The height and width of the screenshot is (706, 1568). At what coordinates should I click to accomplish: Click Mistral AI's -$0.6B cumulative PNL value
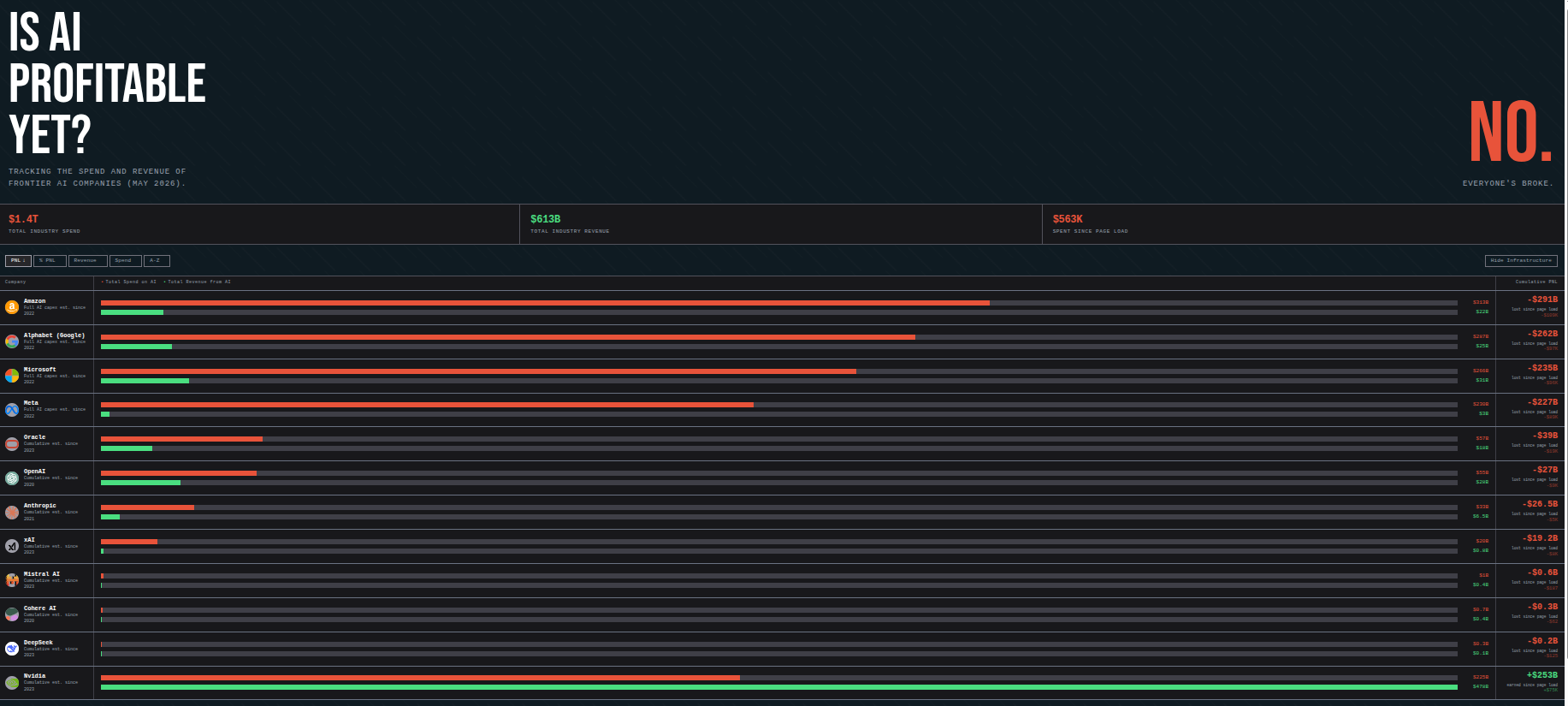(x=1542, y=573)
